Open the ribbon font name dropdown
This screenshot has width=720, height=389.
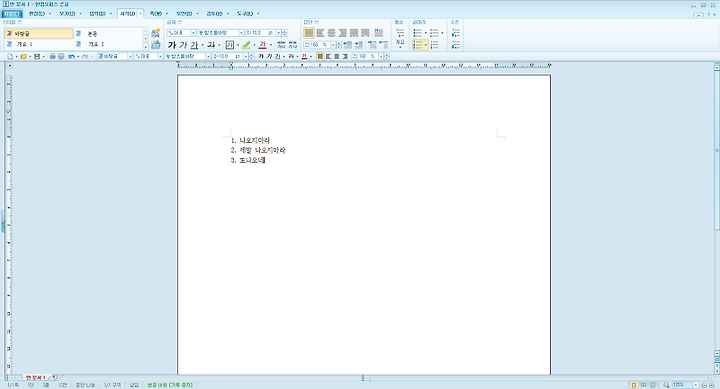click(241, 33)
